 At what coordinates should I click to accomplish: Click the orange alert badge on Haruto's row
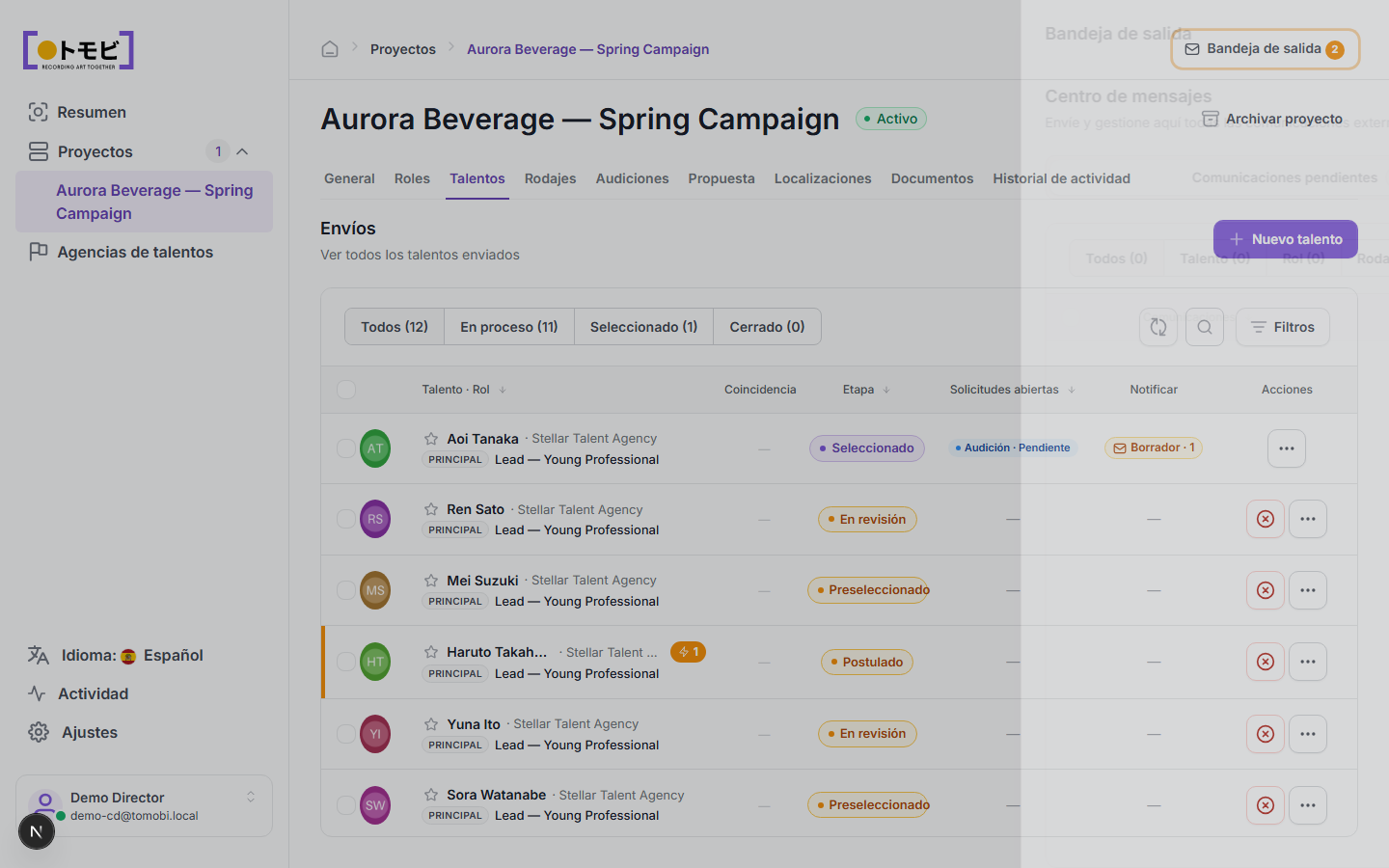(x=688, y=652)
